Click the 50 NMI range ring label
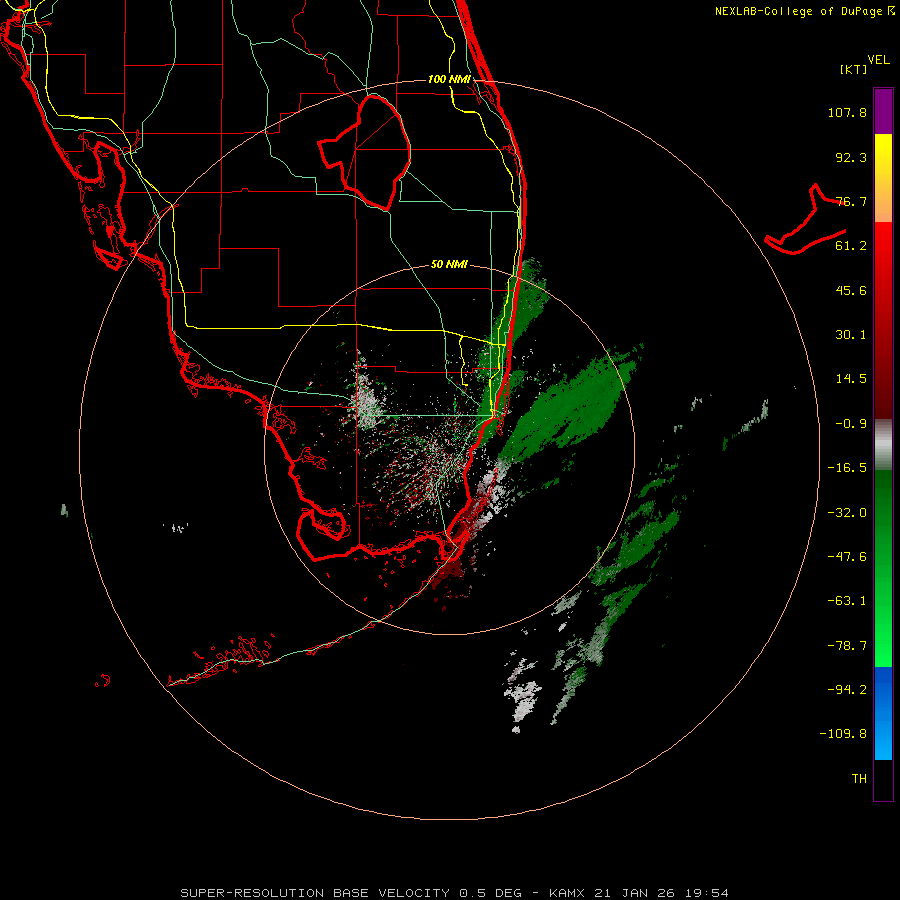 (449, 264)
